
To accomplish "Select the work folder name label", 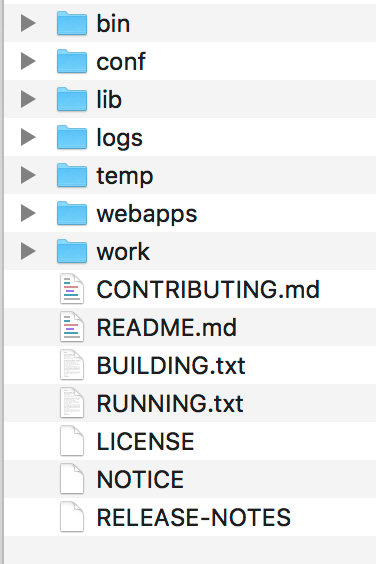I will [x=123, y=251].
